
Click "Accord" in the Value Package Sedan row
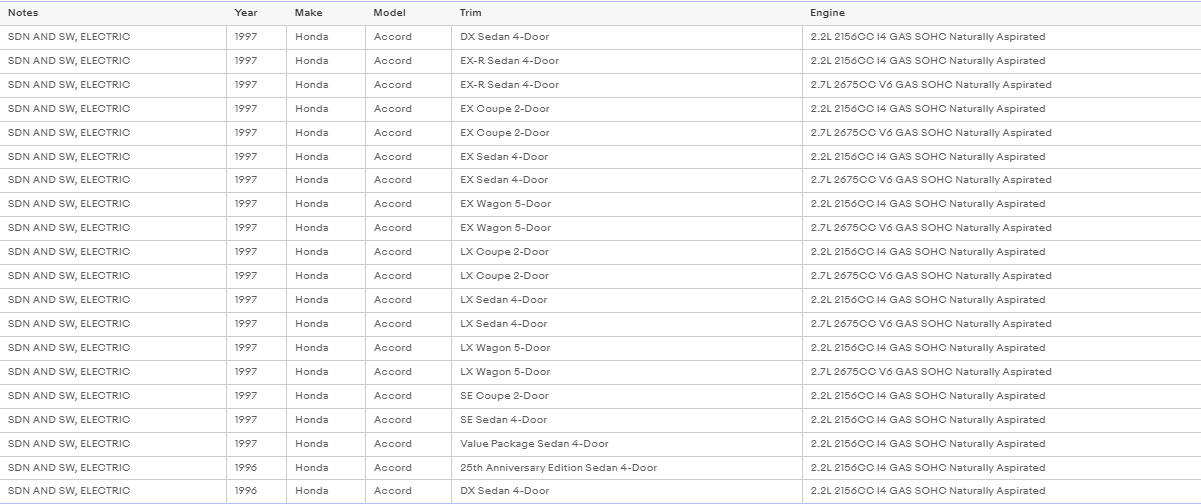393,444
